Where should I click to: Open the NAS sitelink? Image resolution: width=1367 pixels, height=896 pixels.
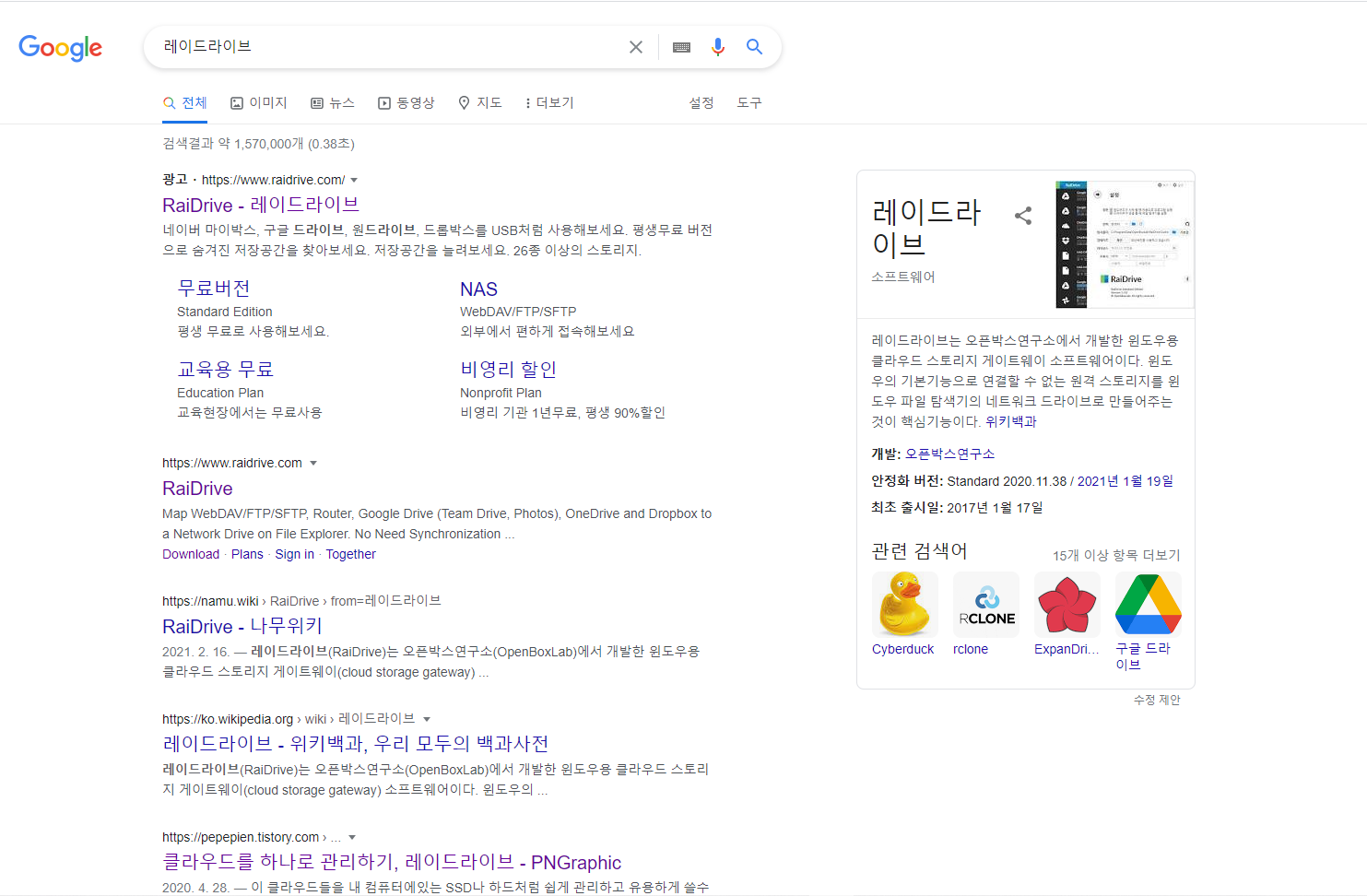point(478,289)
